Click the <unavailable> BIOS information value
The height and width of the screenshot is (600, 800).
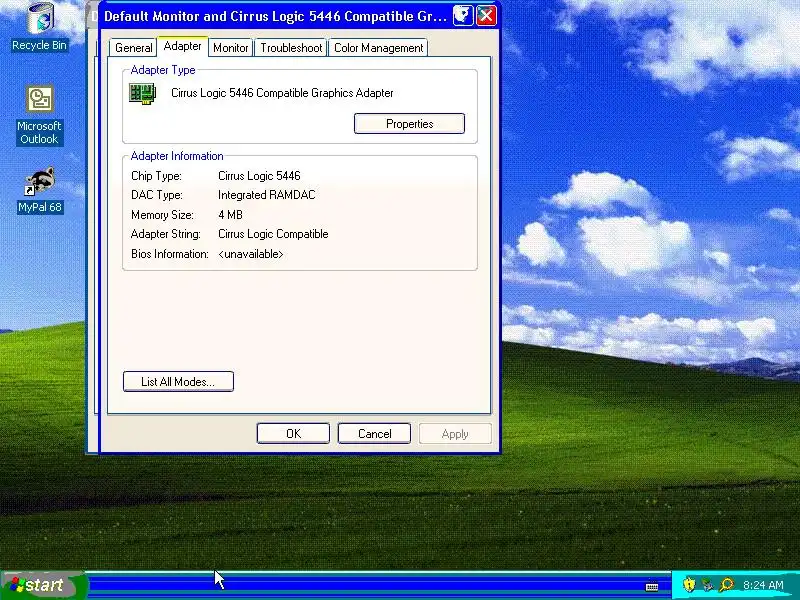251,254
